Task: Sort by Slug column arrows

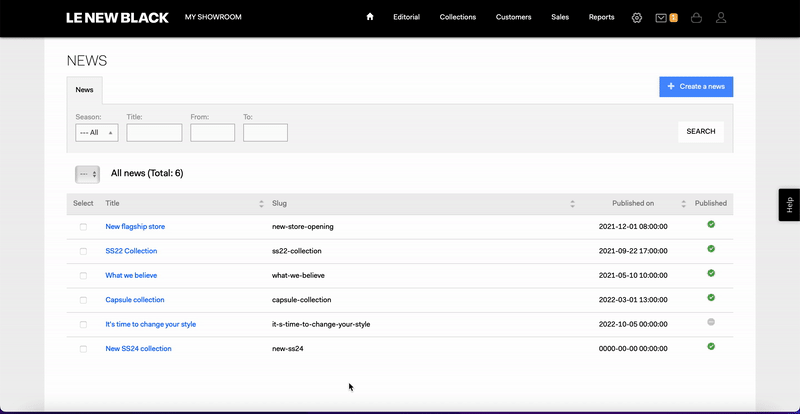Action: pos(572,204)
